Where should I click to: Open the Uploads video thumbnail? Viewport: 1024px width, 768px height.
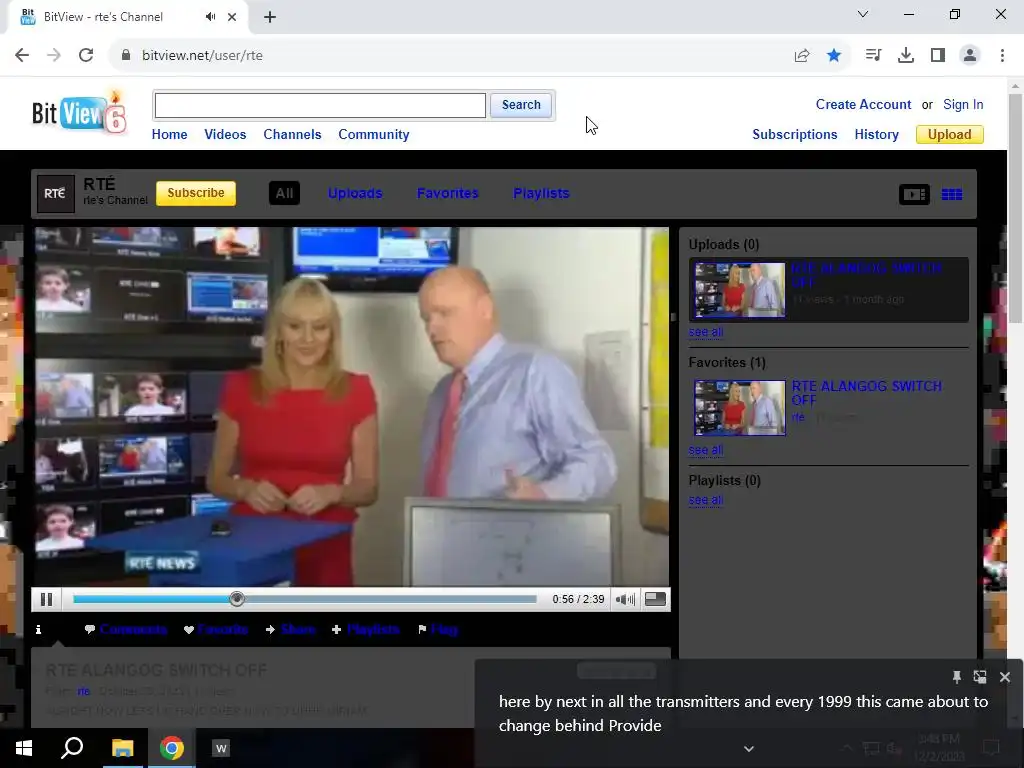point(739,290)
